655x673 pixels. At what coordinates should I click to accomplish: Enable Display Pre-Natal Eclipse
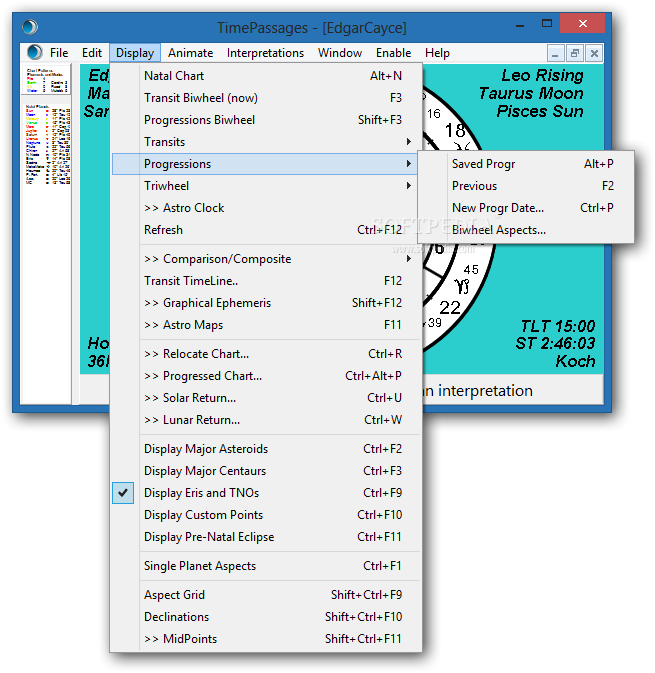(266, 537)
